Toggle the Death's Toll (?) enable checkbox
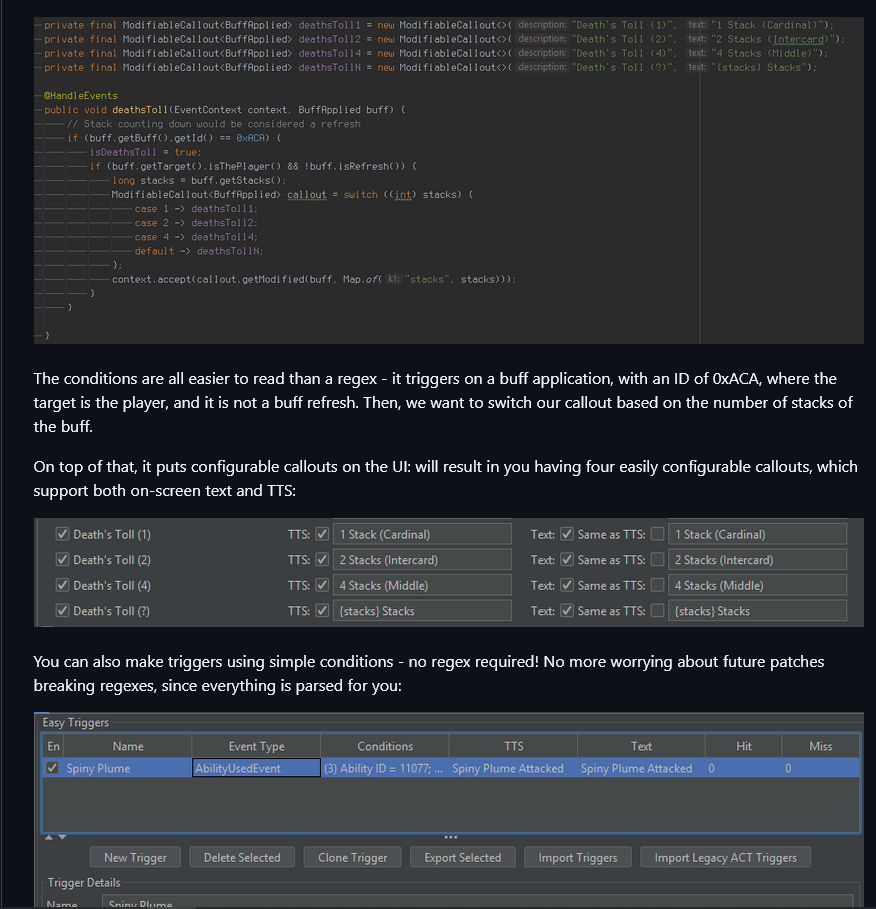The image size is (876, 909). pos(62,610)
